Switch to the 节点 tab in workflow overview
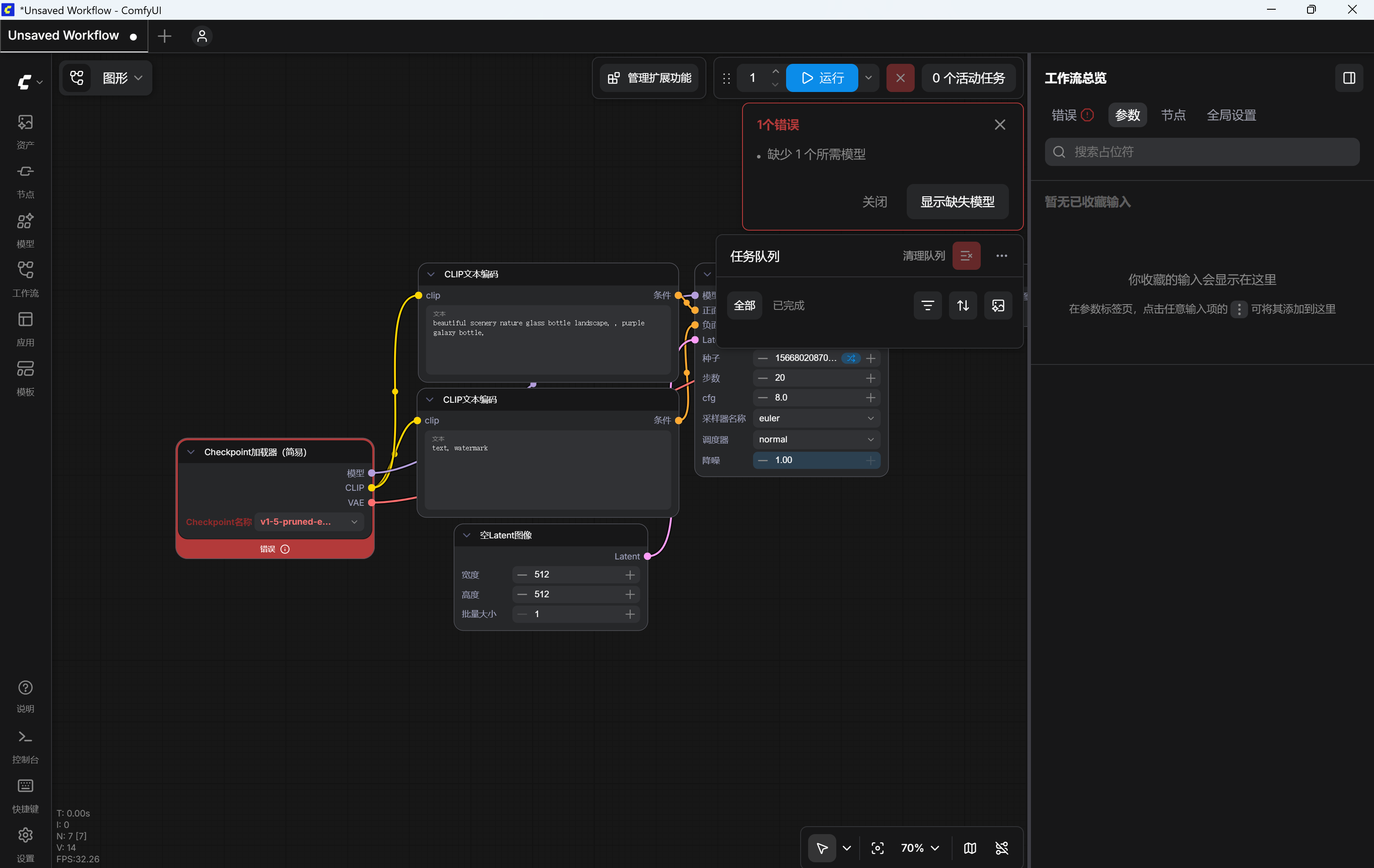Screen dimensions: 1374x868 (x=1173, y=115)
